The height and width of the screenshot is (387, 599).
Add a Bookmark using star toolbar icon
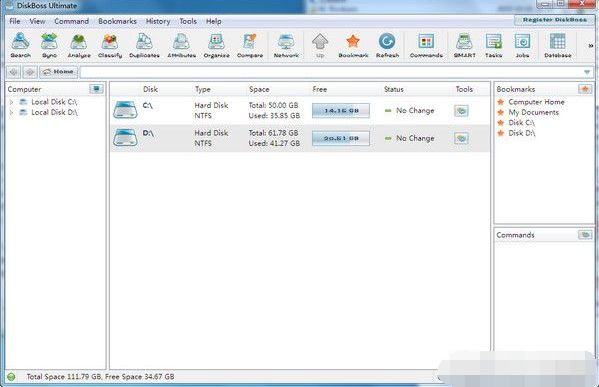(353, 45)
